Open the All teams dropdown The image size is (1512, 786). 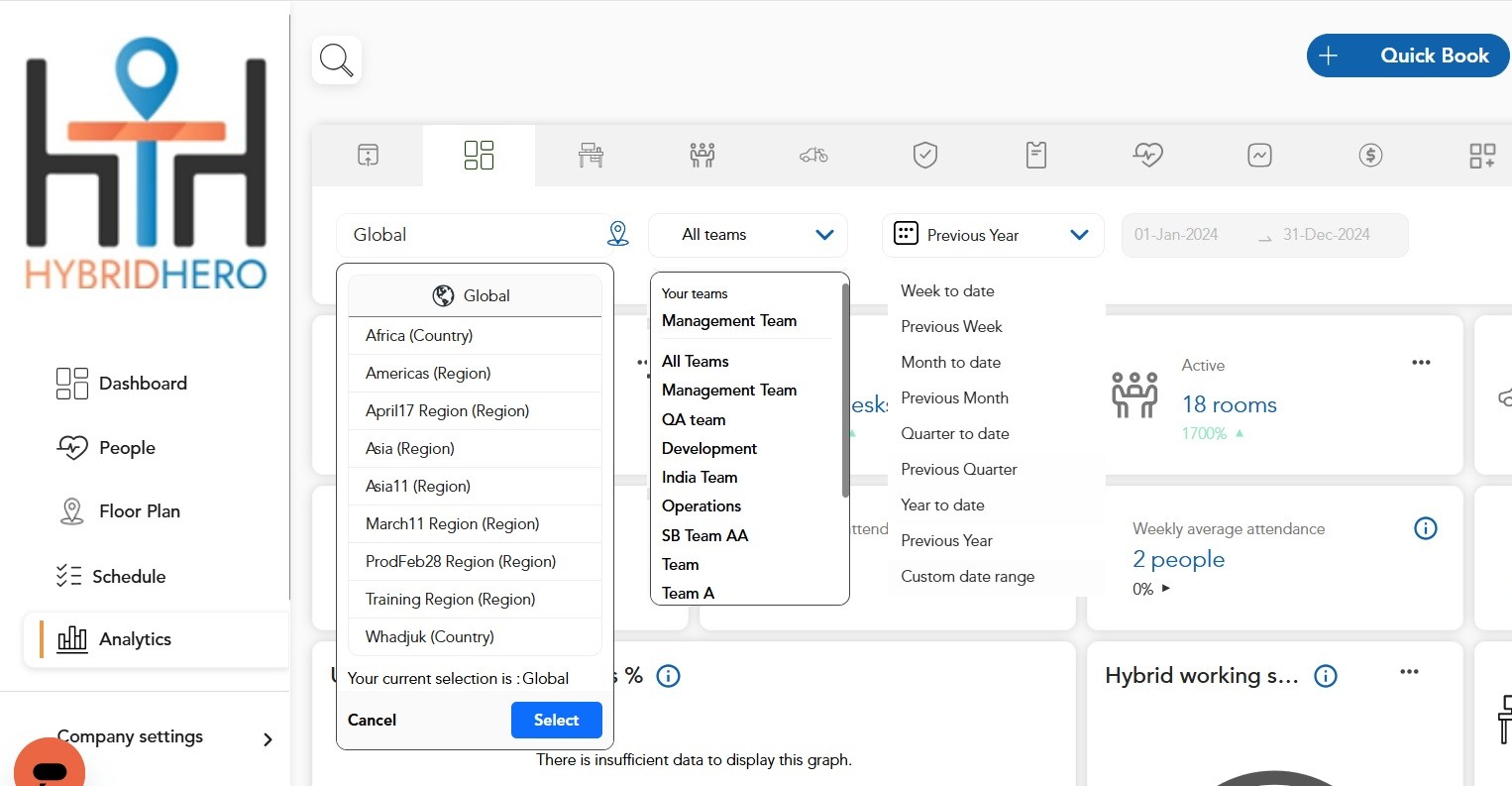[x=748, y=235]
